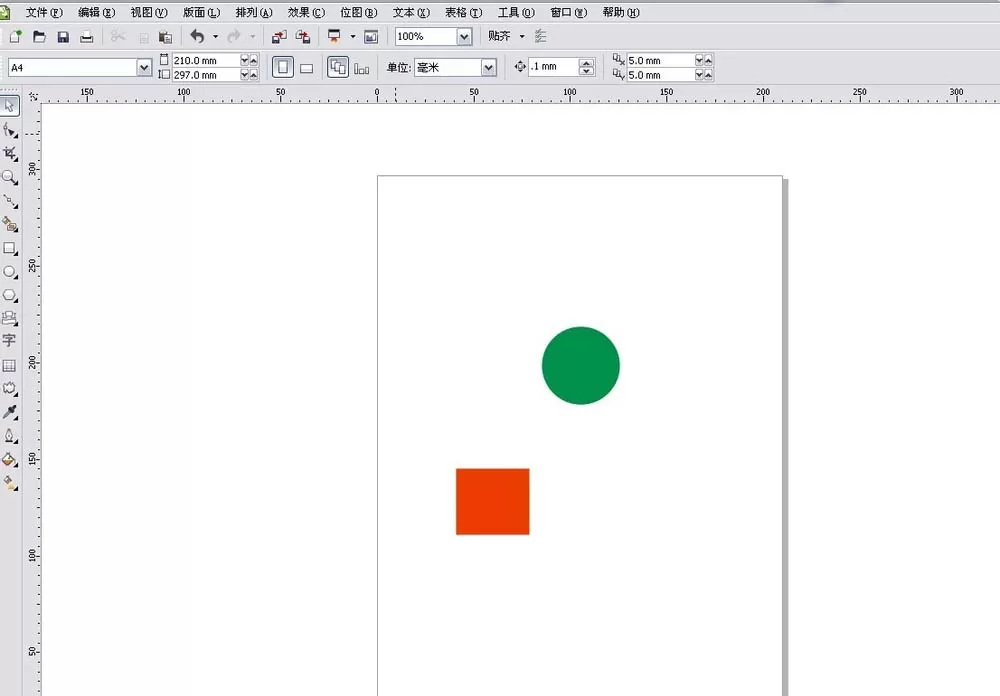Open the 编辑(E) menu
This screenshot has width=1000, height=696.
[96, 12]
